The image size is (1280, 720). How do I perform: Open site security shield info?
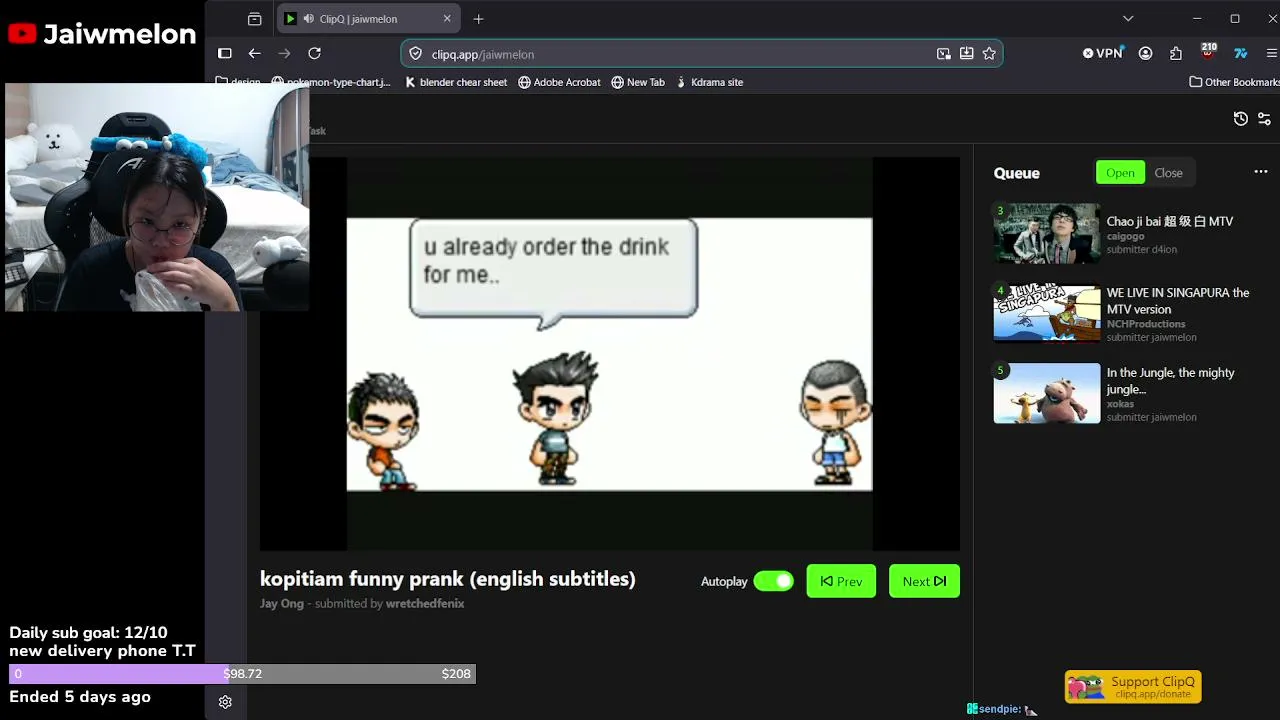[417, 54]
